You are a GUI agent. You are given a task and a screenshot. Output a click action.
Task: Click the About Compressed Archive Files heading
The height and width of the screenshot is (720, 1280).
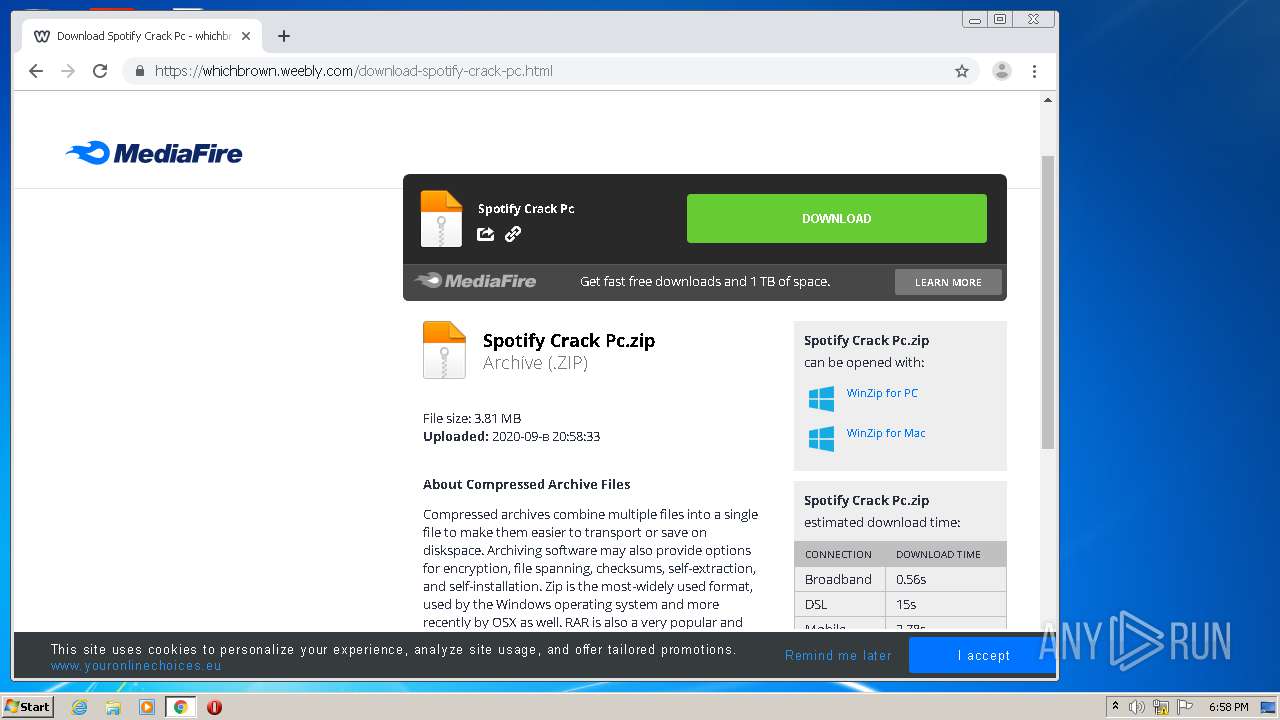(526, 484)
